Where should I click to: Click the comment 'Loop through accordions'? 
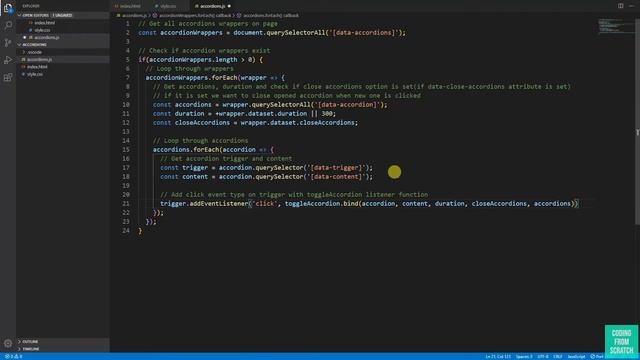200,141
